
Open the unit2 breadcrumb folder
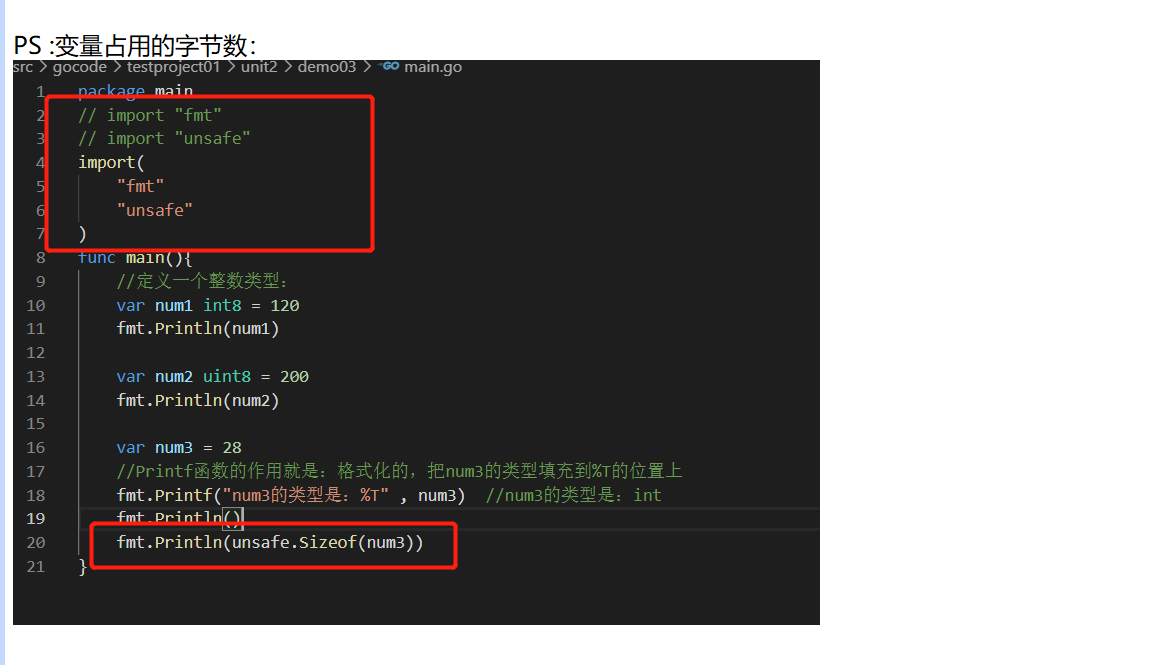pos(259,67)
